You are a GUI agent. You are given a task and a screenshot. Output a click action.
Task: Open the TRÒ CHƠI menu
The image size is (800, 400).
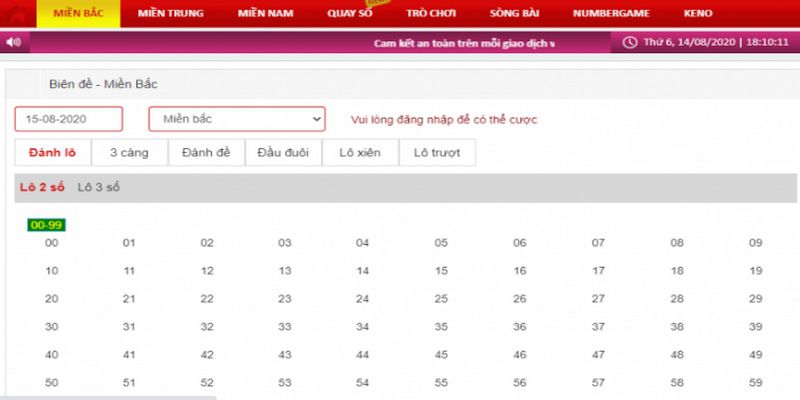point(431,14)
